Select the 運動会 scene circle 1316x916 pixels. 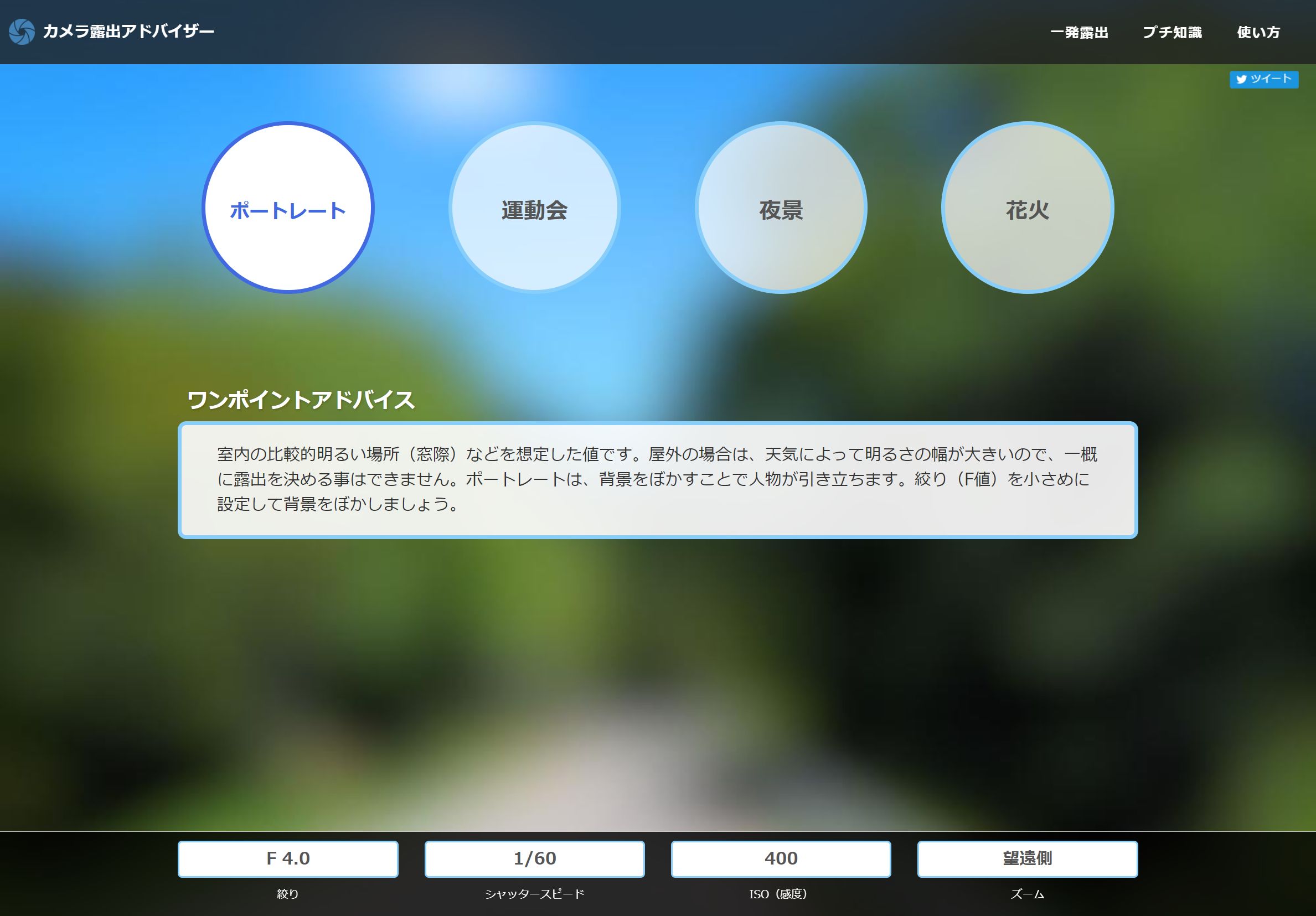534,208
